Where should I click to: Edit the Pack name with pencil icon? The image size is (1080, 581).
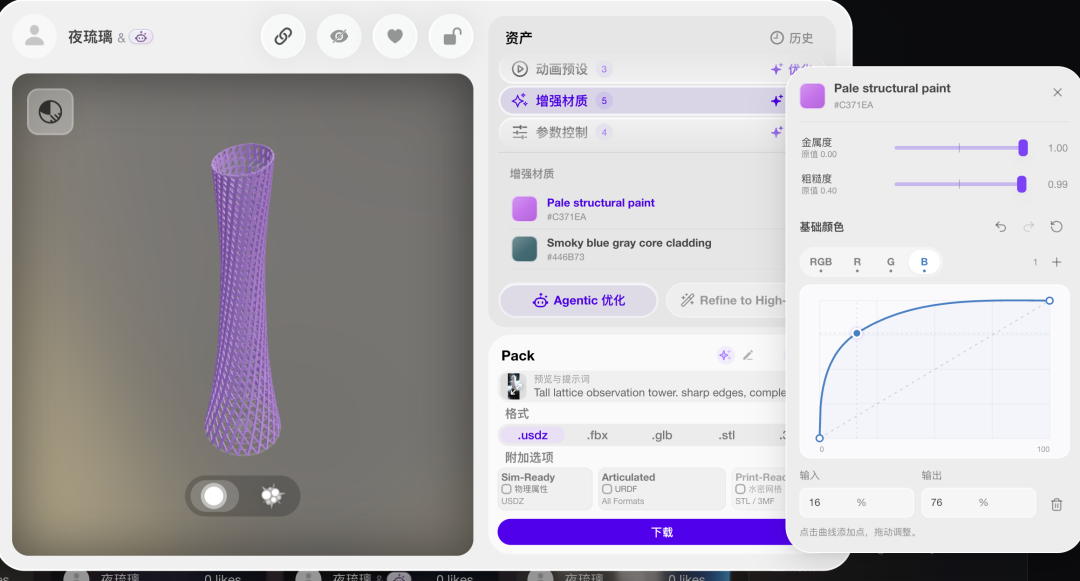pyautogui.click(x=748, y=355)
